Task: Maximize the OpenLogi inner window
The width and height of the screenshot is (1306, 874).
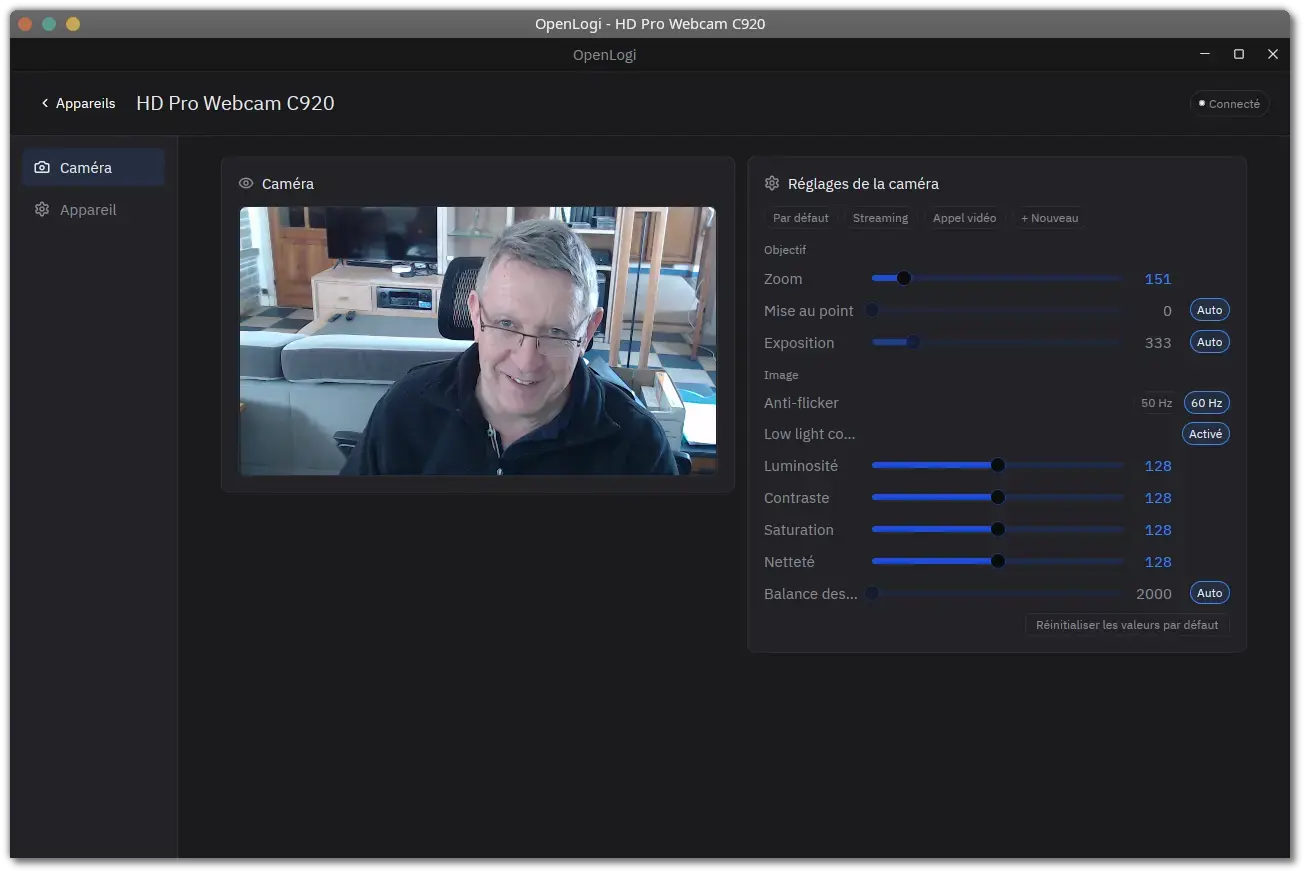Action: [1238, 54]
